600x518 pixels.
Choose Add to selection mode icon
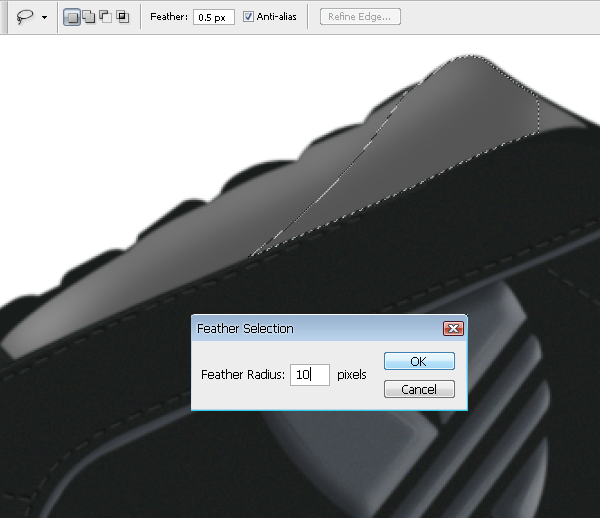(x=89, y=17)
